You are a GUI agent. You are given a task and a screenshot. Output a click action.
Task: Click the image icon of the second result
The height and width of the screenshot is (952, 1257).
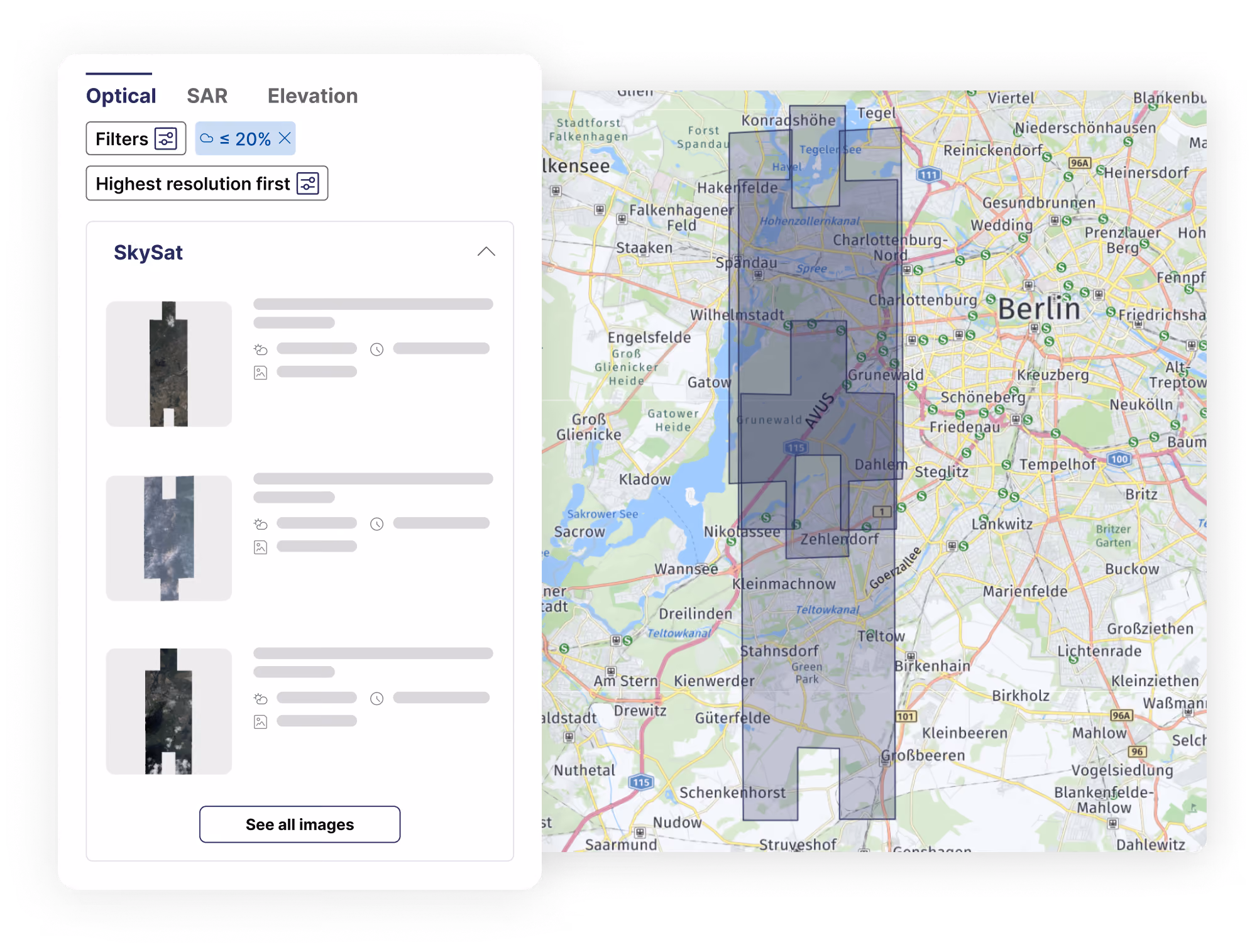pyautogui.click(x=260, y=547)
